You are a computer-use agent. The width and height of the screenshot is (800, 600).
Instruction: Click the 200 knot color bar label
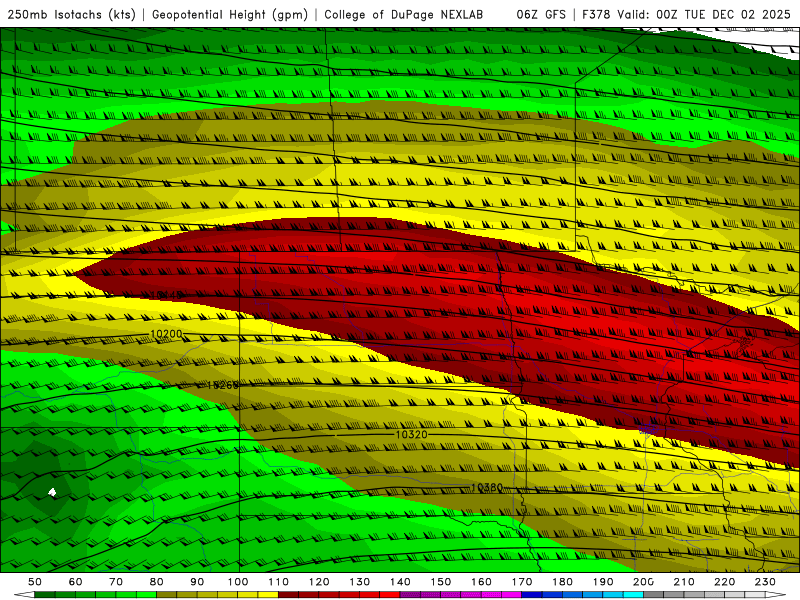[x=643, y=582]
